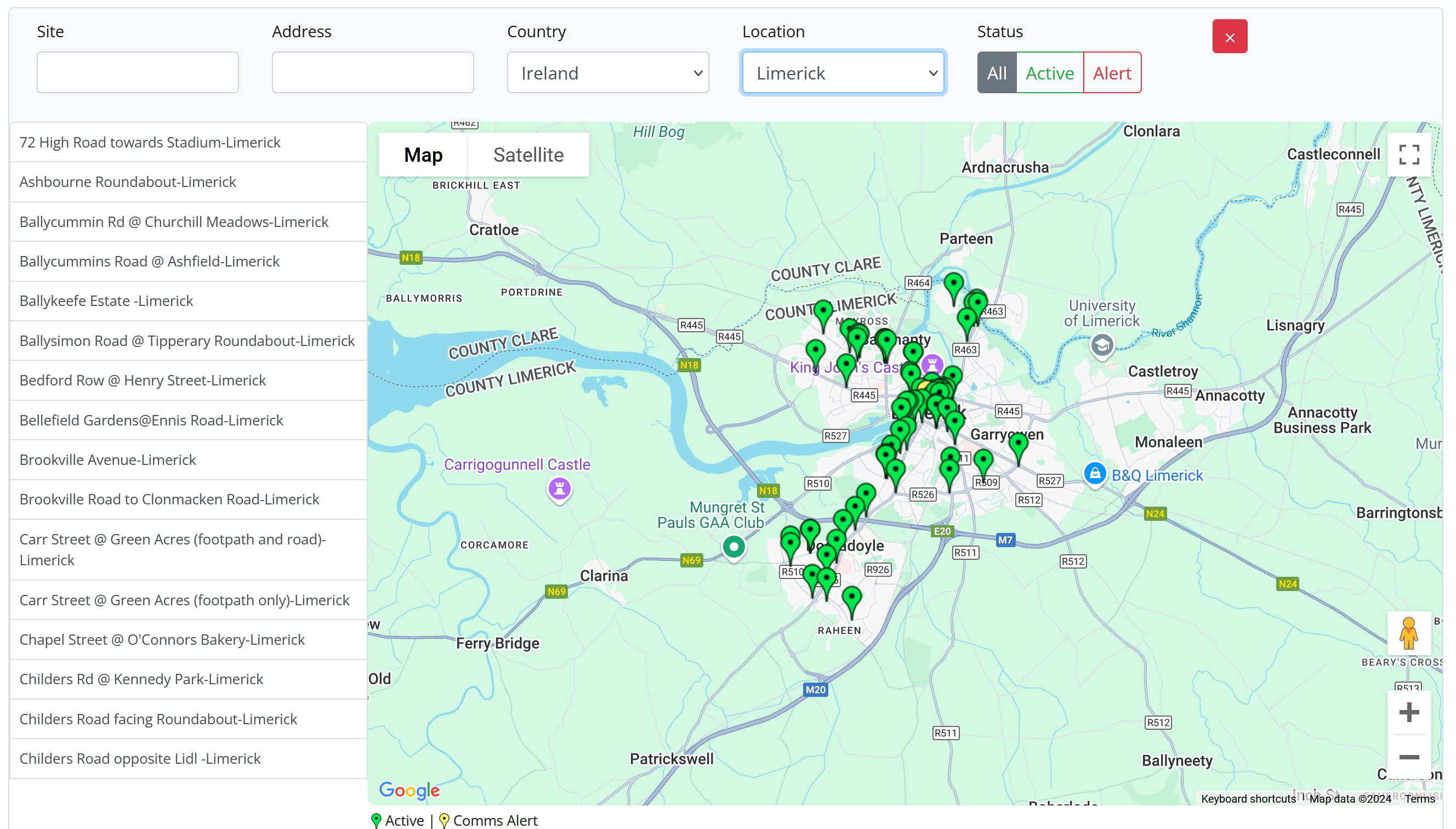Filter sites by Active status
The image size is (1456, 829).
click(x=1049, y=72)
